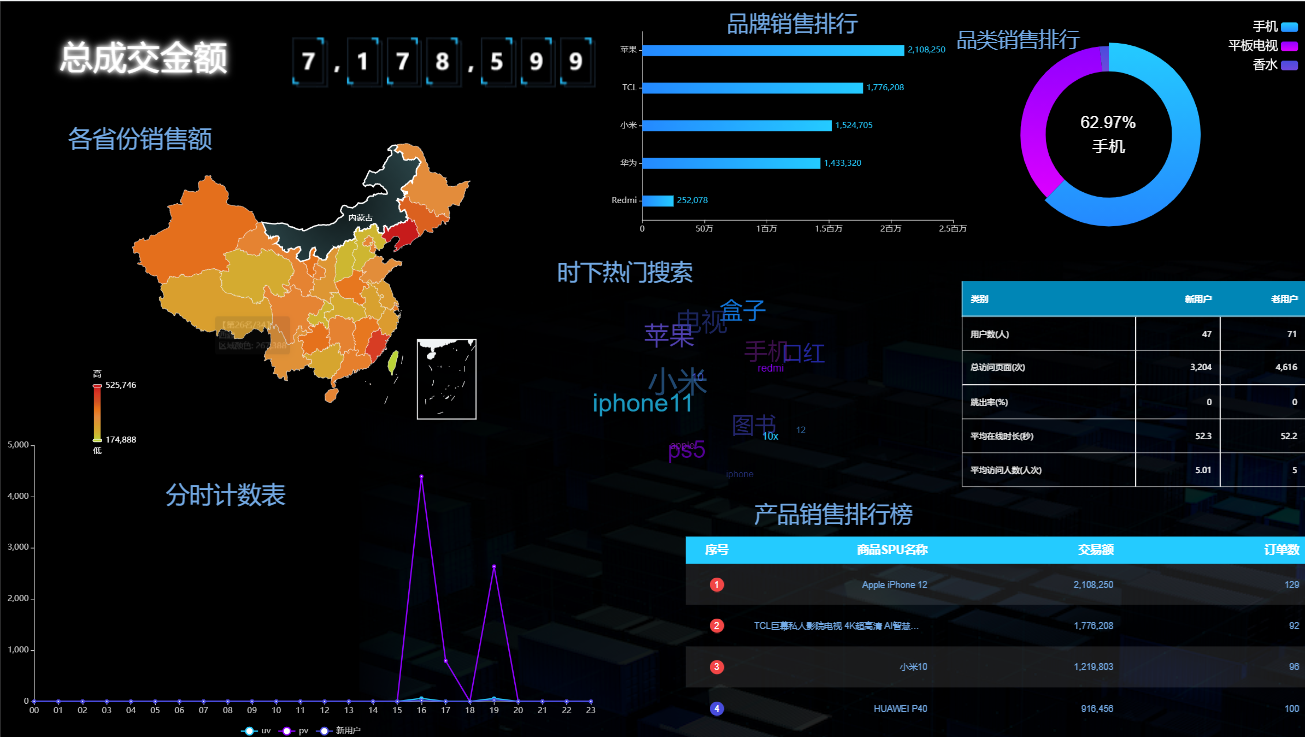Viewport: 1305px width, 737px height.
Task: Click rank badge 1 beside Apple iPhone 12
Action: (x=717, y=584)
